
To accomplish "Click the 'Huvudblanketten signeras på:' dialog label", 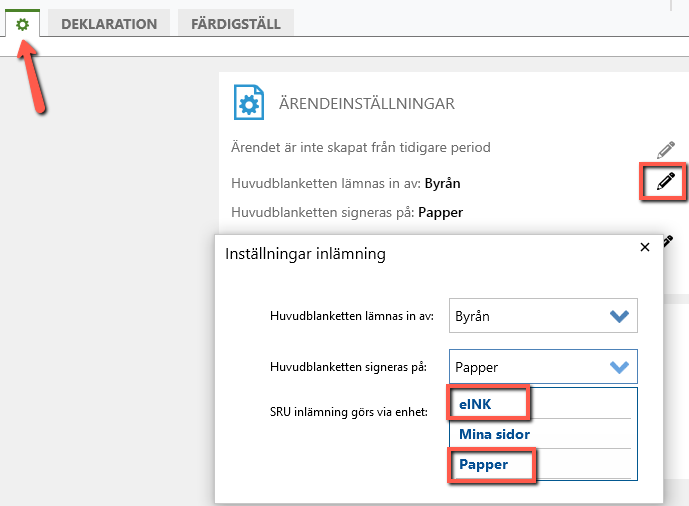I will pos(348,367).
